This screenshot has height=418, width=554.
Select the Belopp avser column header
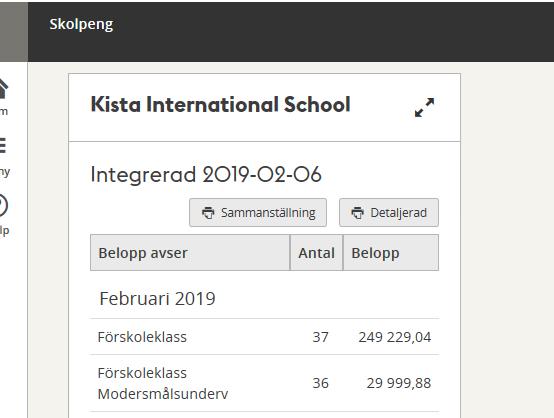tap(190, 253)
